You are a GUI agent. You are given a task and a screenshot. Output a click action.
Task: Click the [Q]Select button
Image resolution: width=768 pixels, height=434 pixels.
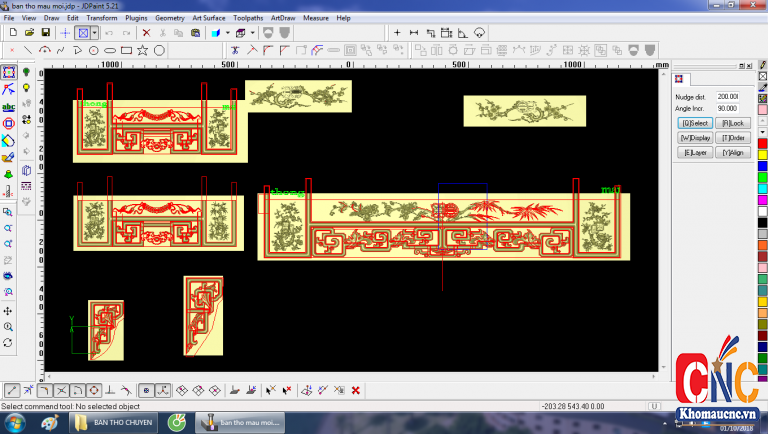tap(695, 122)
